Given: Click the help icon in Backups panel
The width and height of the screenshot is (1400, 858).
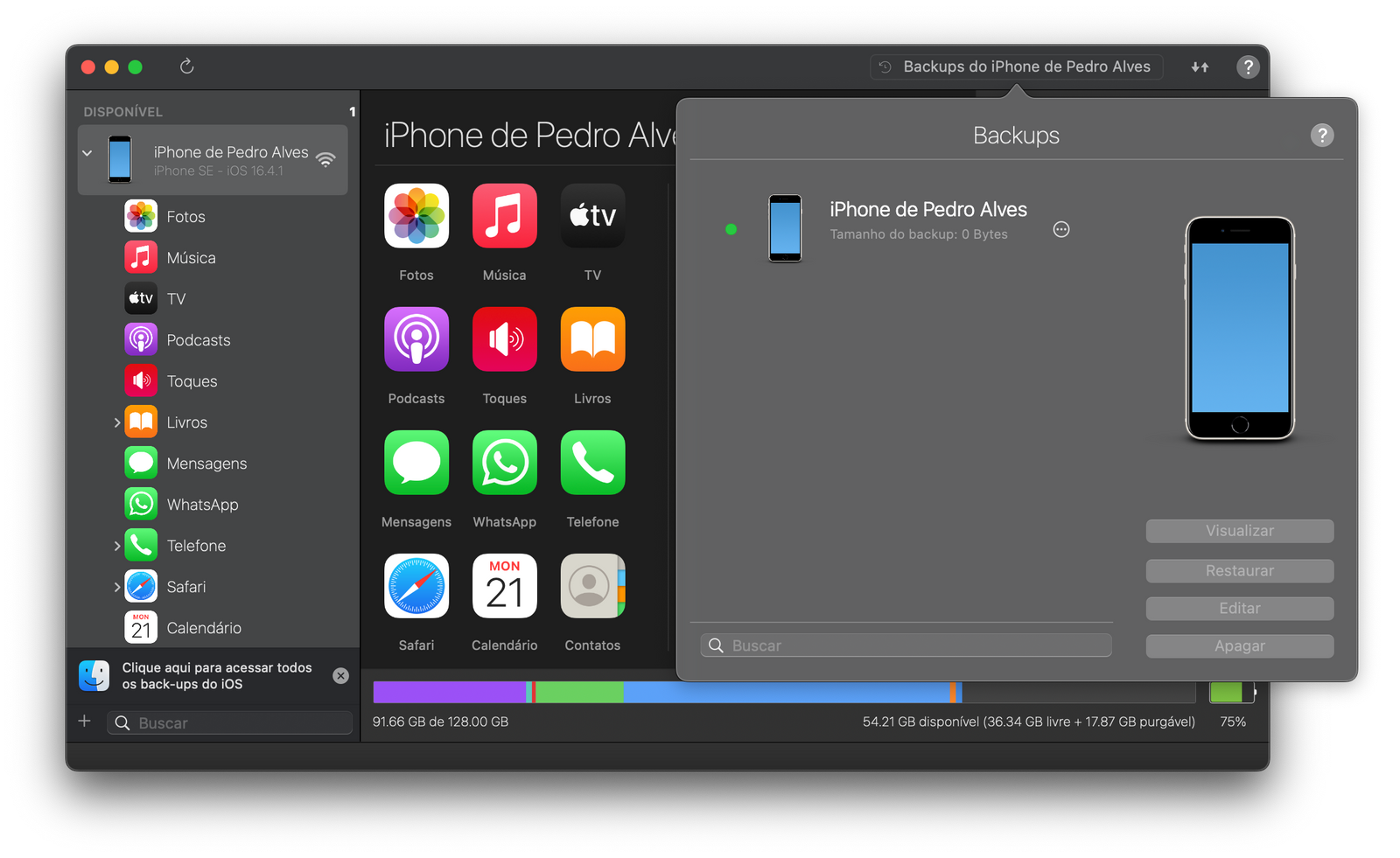Looking at the screenshot, I should [1321, 136].
